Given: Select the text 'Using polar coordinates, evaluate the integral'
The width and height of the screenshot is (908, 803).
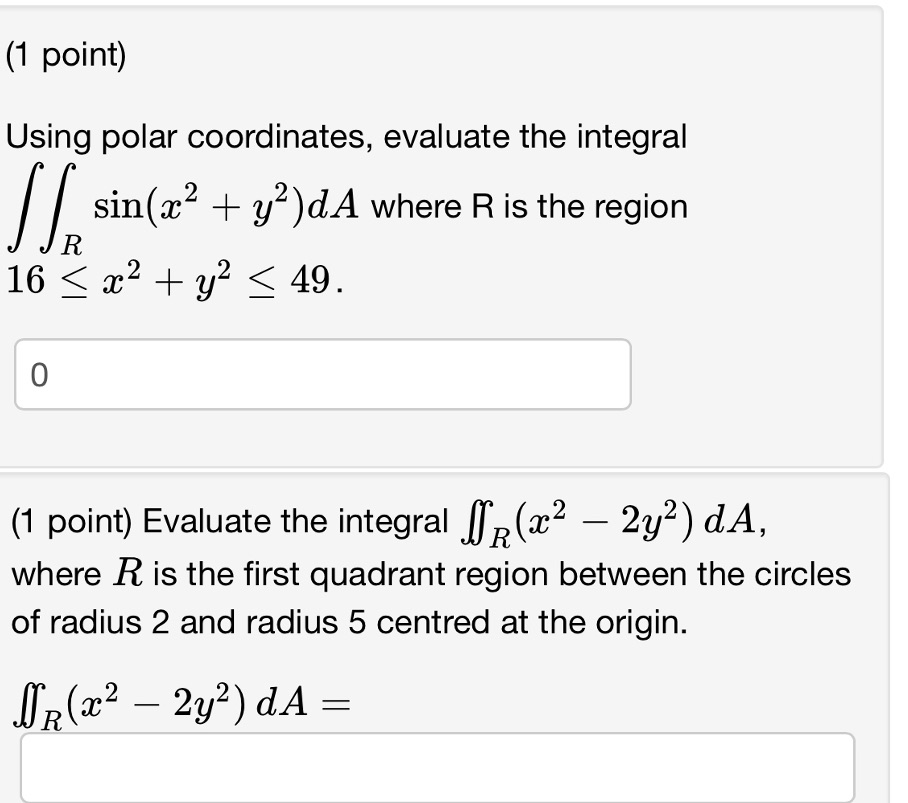Looking at the screenshot, I should 345,137.
